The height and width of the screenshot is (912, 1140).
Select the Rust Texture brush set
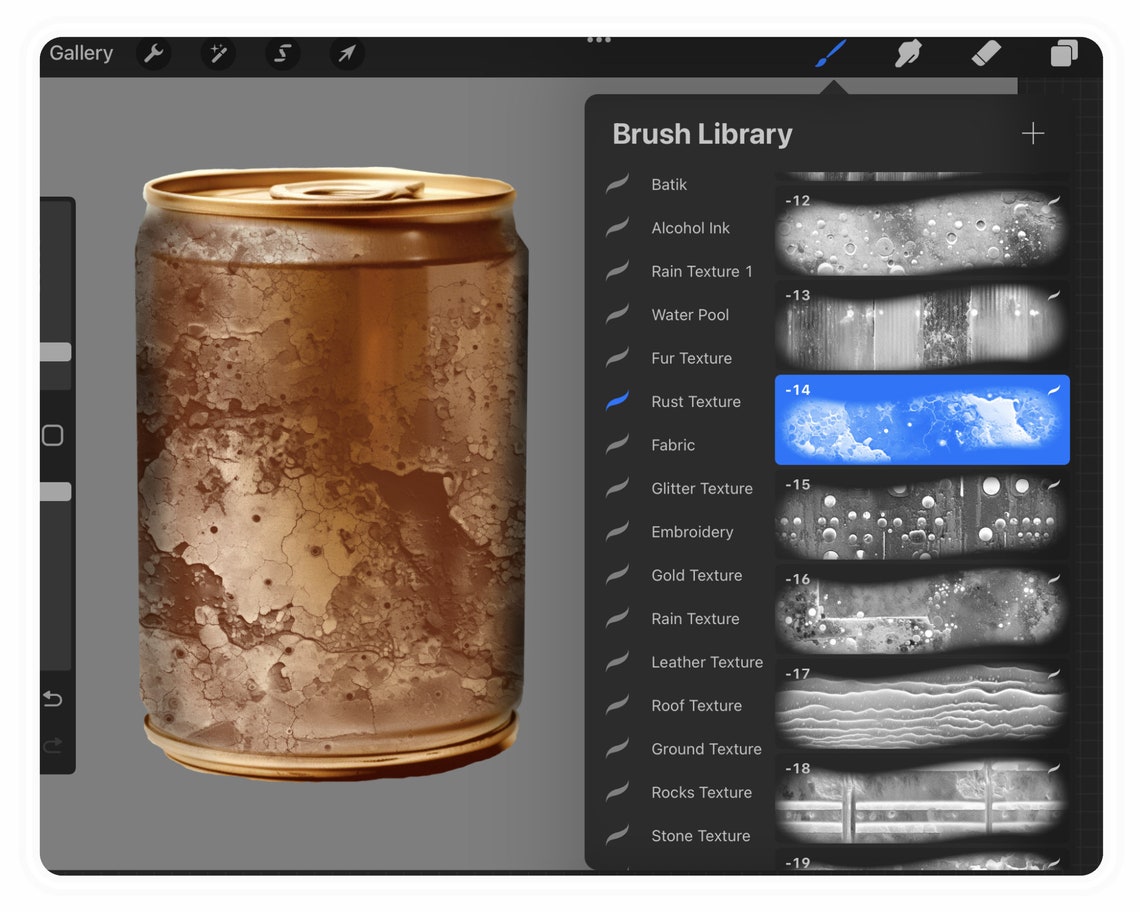697,401
